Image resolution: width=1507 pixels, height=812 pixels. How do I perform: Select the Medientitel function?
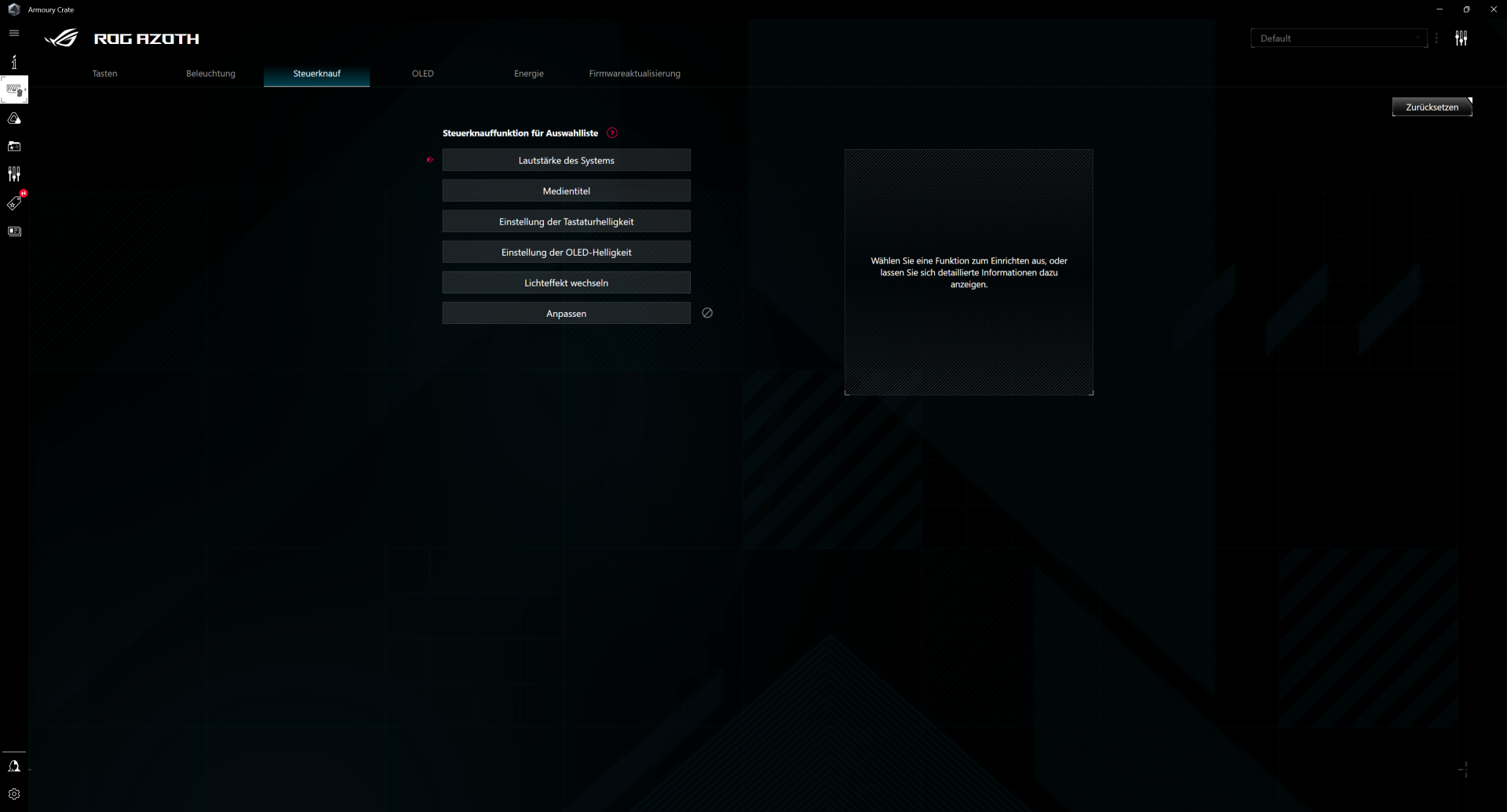pos(566,191)
